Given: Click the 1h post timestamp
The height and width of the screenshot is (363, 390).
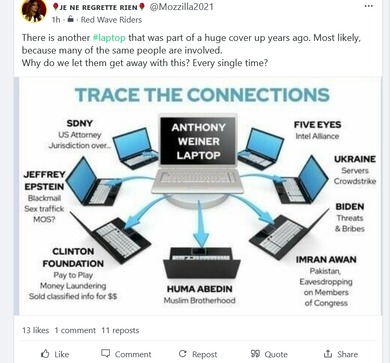Looking at the screenshot, I should coord(56,20).
